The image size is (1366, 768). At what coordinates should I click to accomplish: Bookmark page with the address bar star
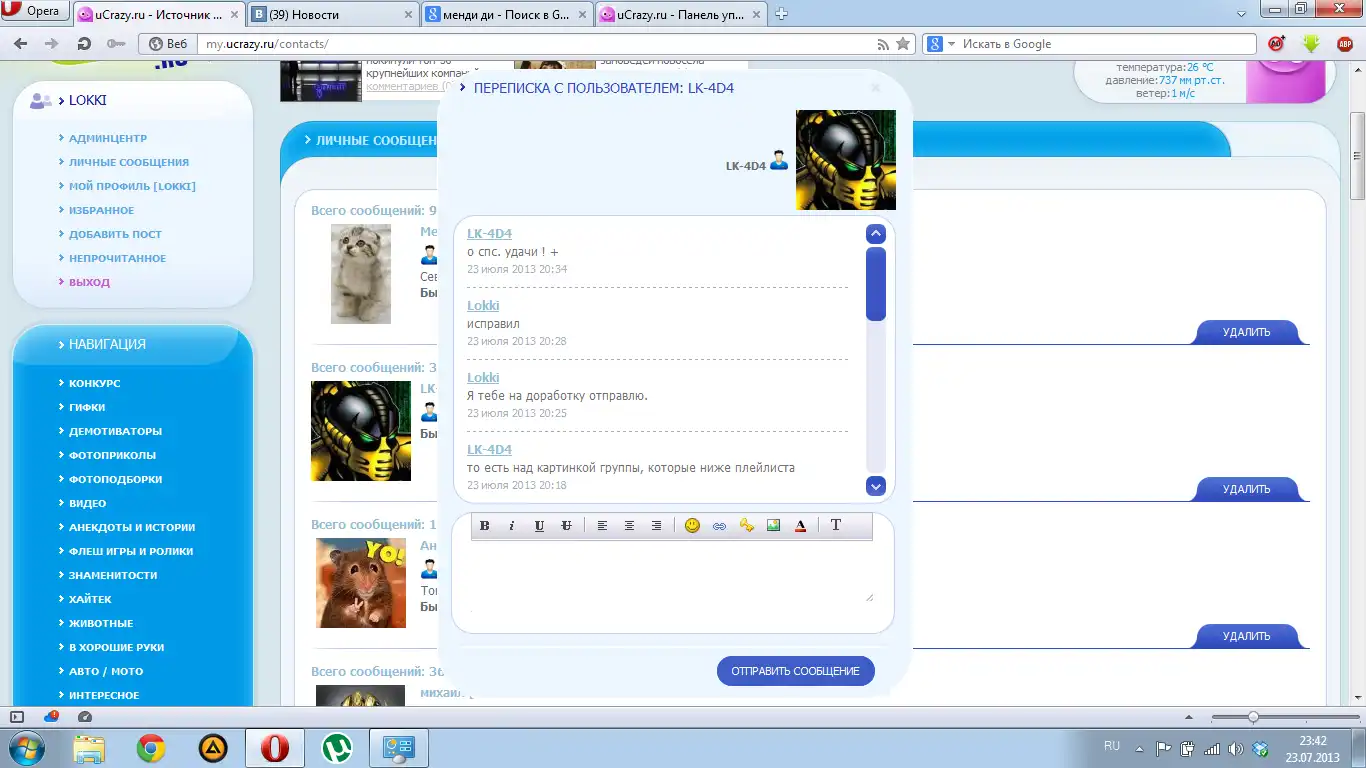(x=903, y=44)
